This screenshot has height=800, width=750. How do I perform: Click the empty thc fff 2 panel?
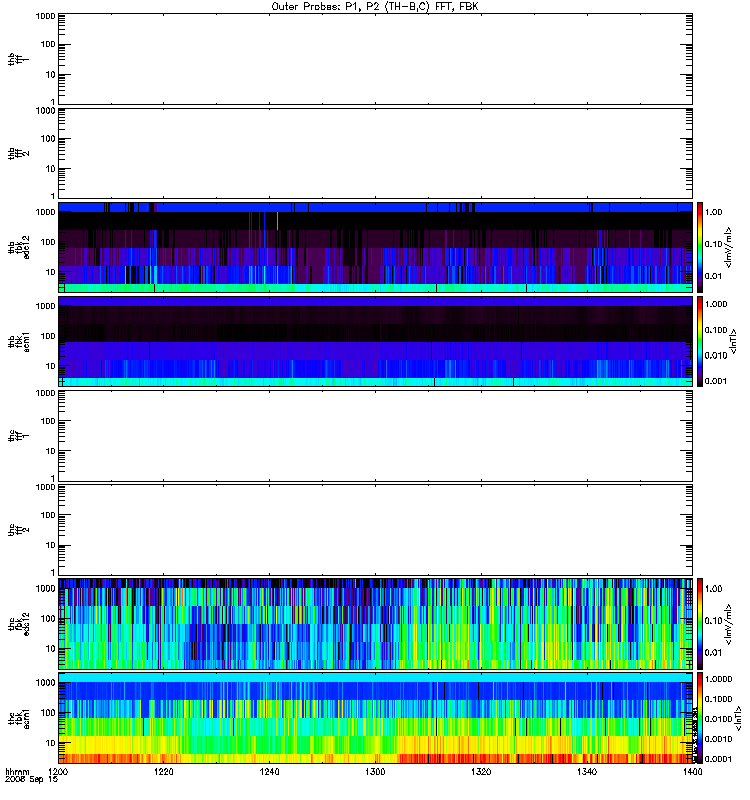[x=376, y=530]
